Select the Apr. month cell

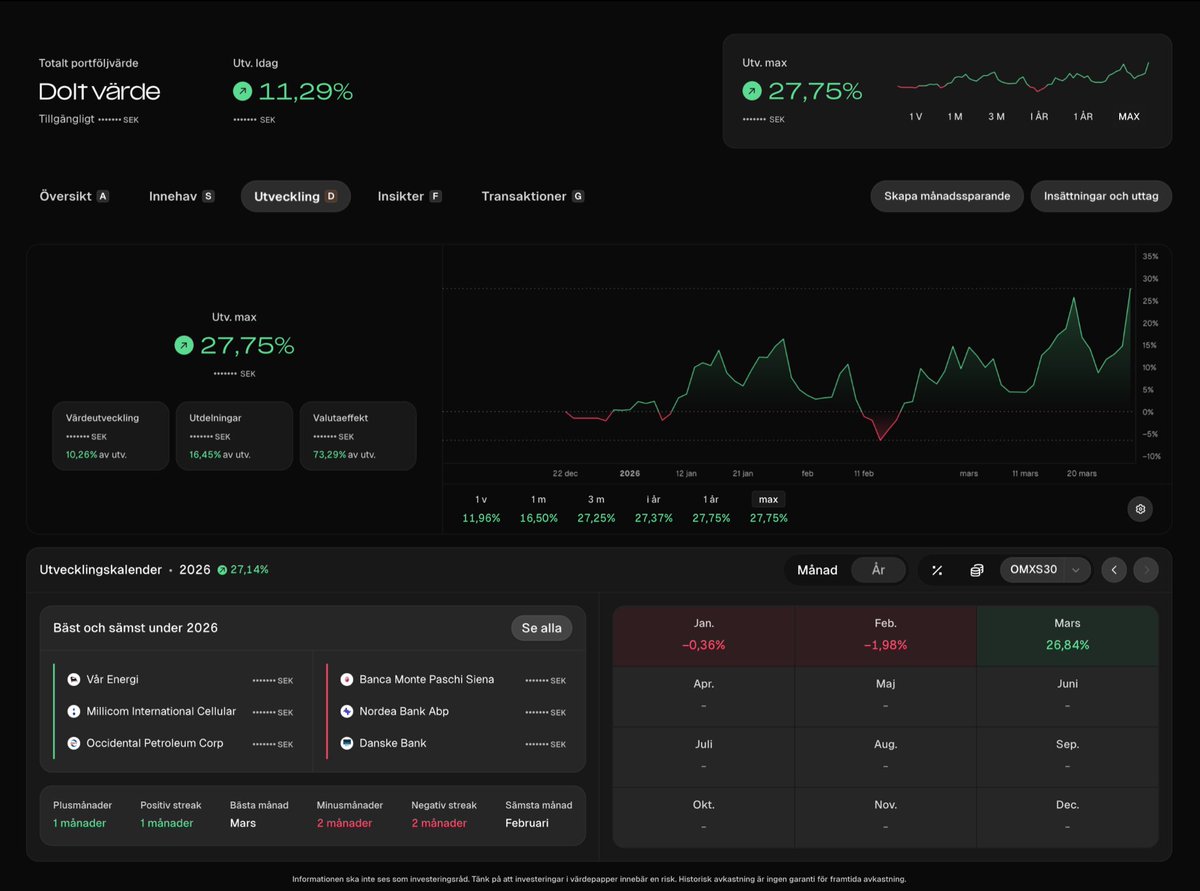tap(703, 695)
